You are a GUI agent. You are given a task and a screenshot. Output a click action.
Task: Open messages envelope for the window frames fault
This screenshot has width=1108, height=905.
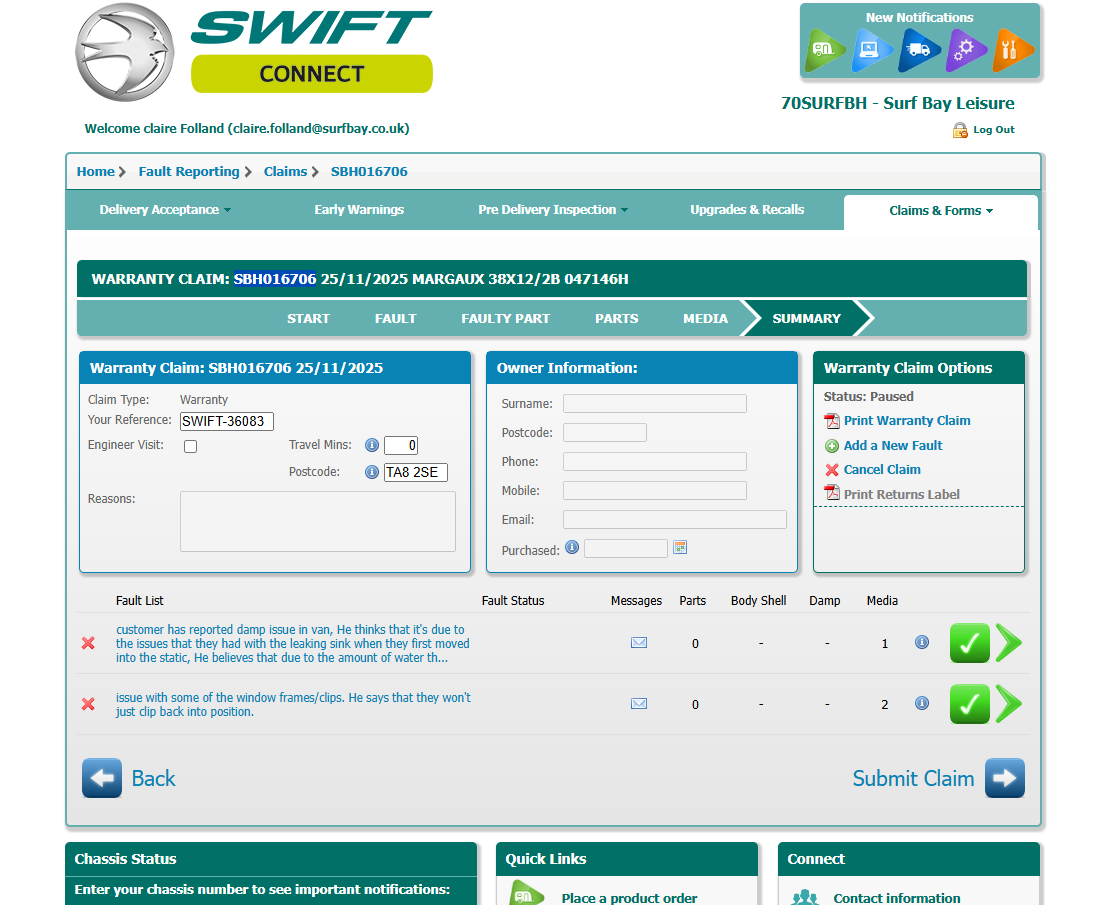tap(639, 703)
